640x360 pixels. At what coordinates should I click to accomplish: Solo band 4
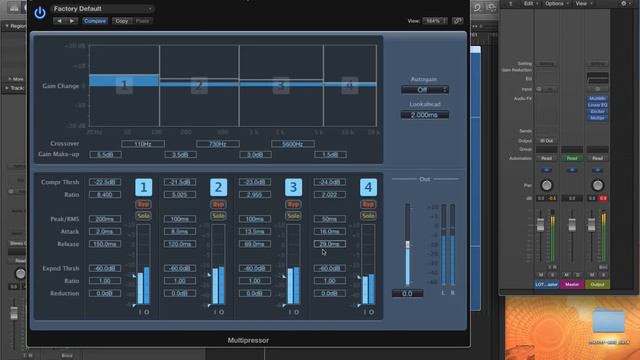368,216
